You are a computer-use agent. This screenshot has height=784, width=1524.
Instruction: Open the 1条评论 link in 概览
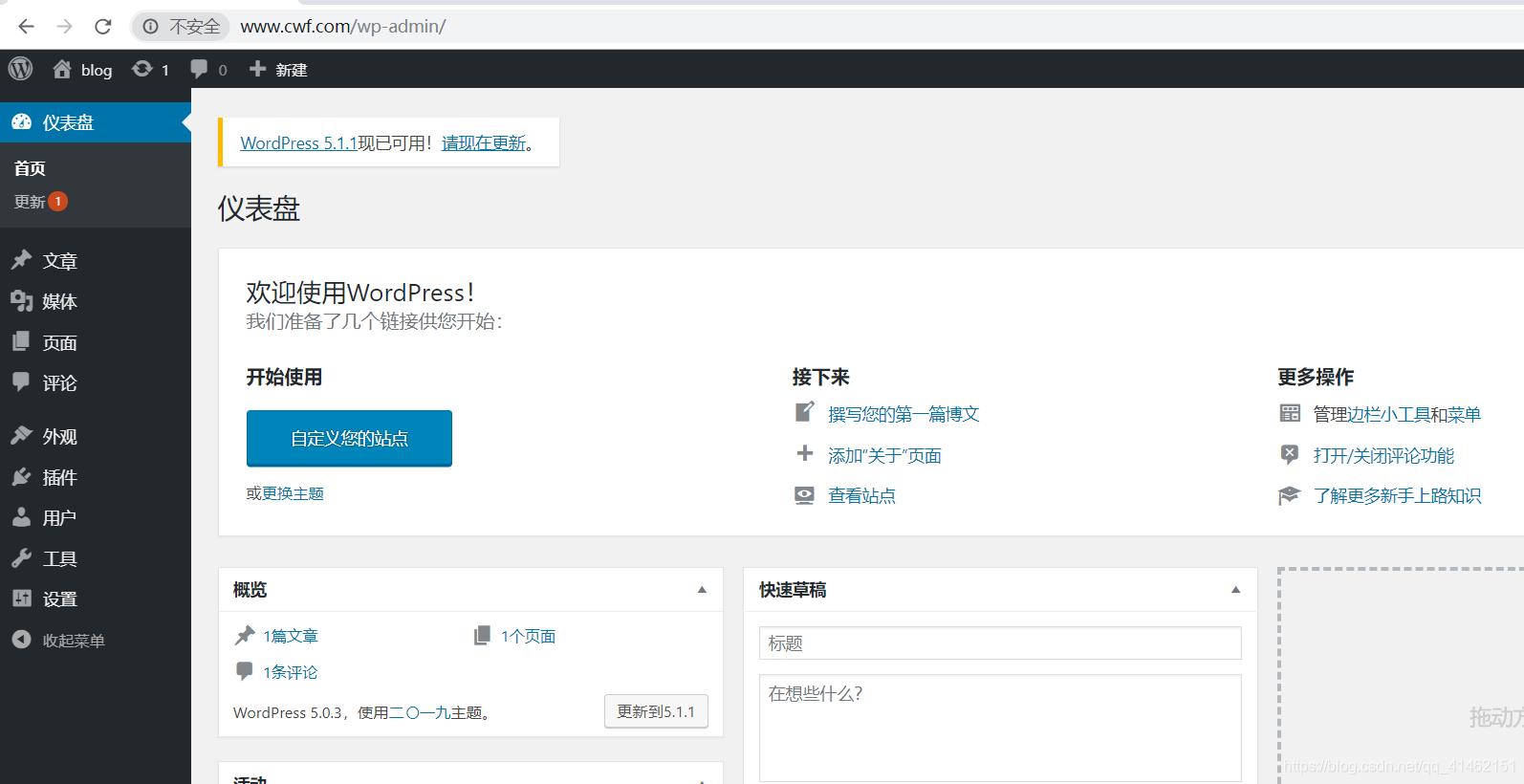pyautogui.click(x=291, y=672)
